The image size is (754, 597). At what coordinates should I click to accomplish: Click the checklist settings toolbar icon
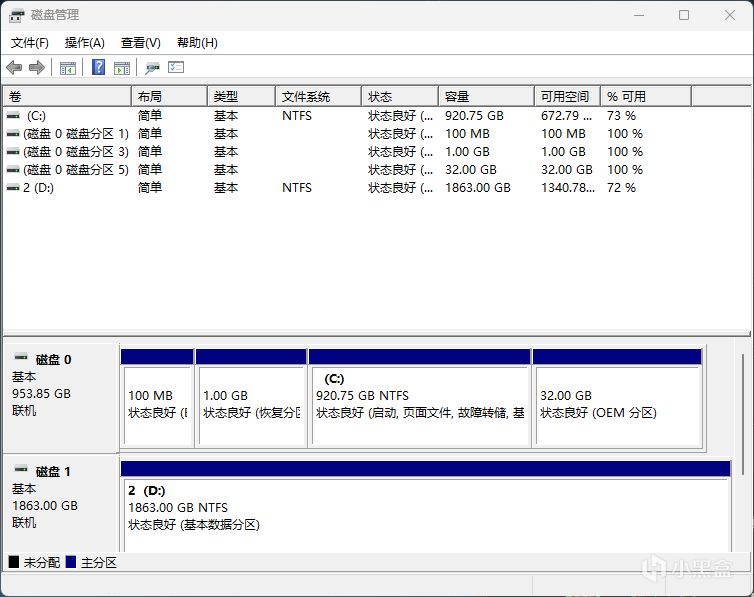176,68
